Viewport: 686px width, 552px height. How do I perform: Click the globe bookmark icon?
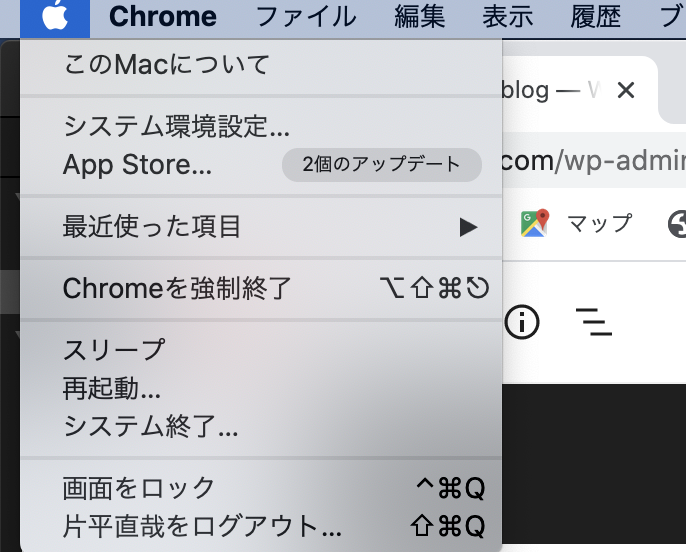coord(677,224)
